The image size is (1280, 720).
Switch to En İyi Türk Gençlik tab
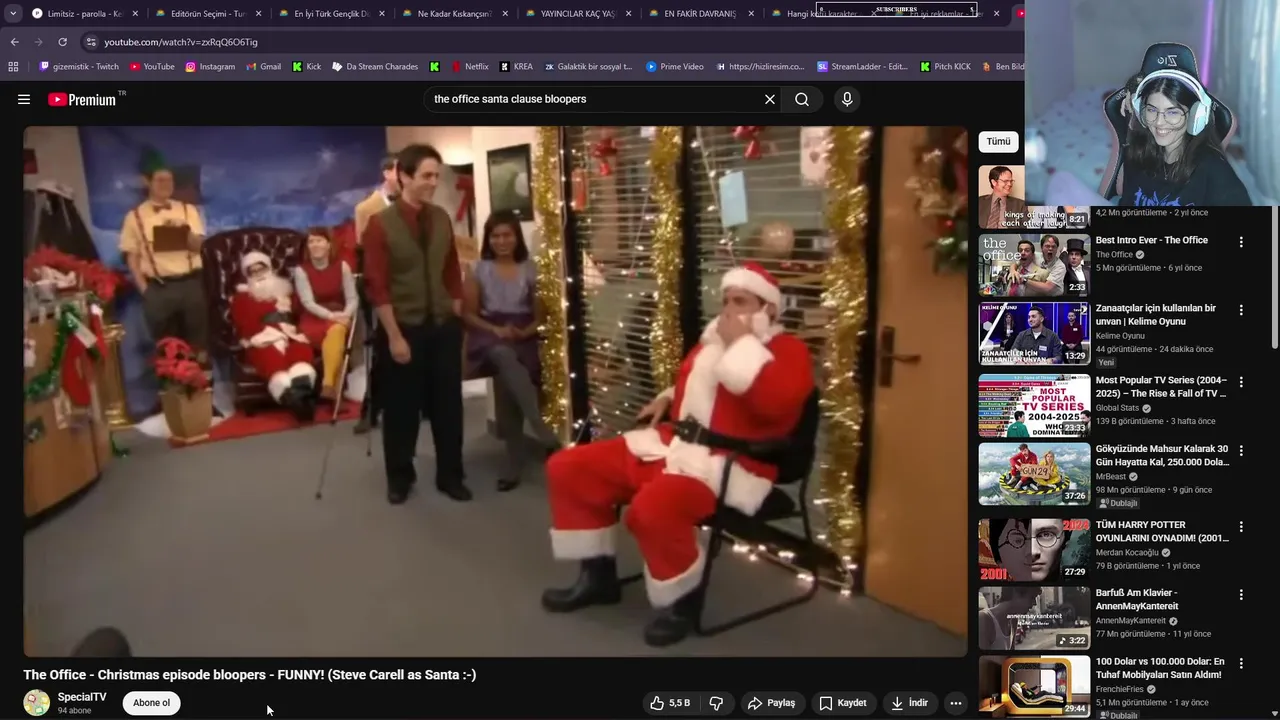[330, 14]
